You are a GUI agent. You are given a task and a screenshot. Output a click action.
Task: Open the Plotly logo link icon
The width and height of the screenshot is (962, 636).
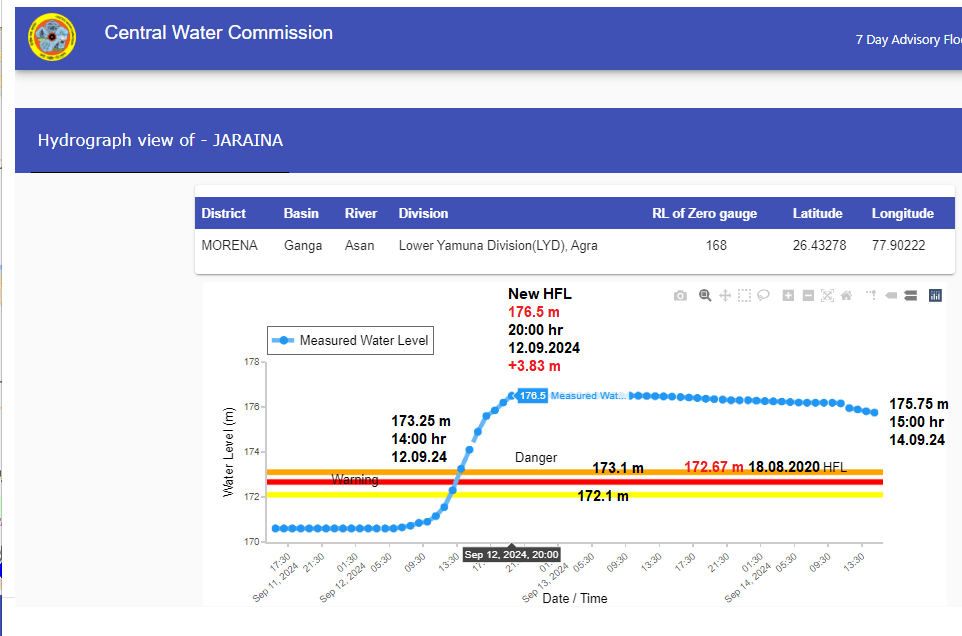click(x=936, y=296)
